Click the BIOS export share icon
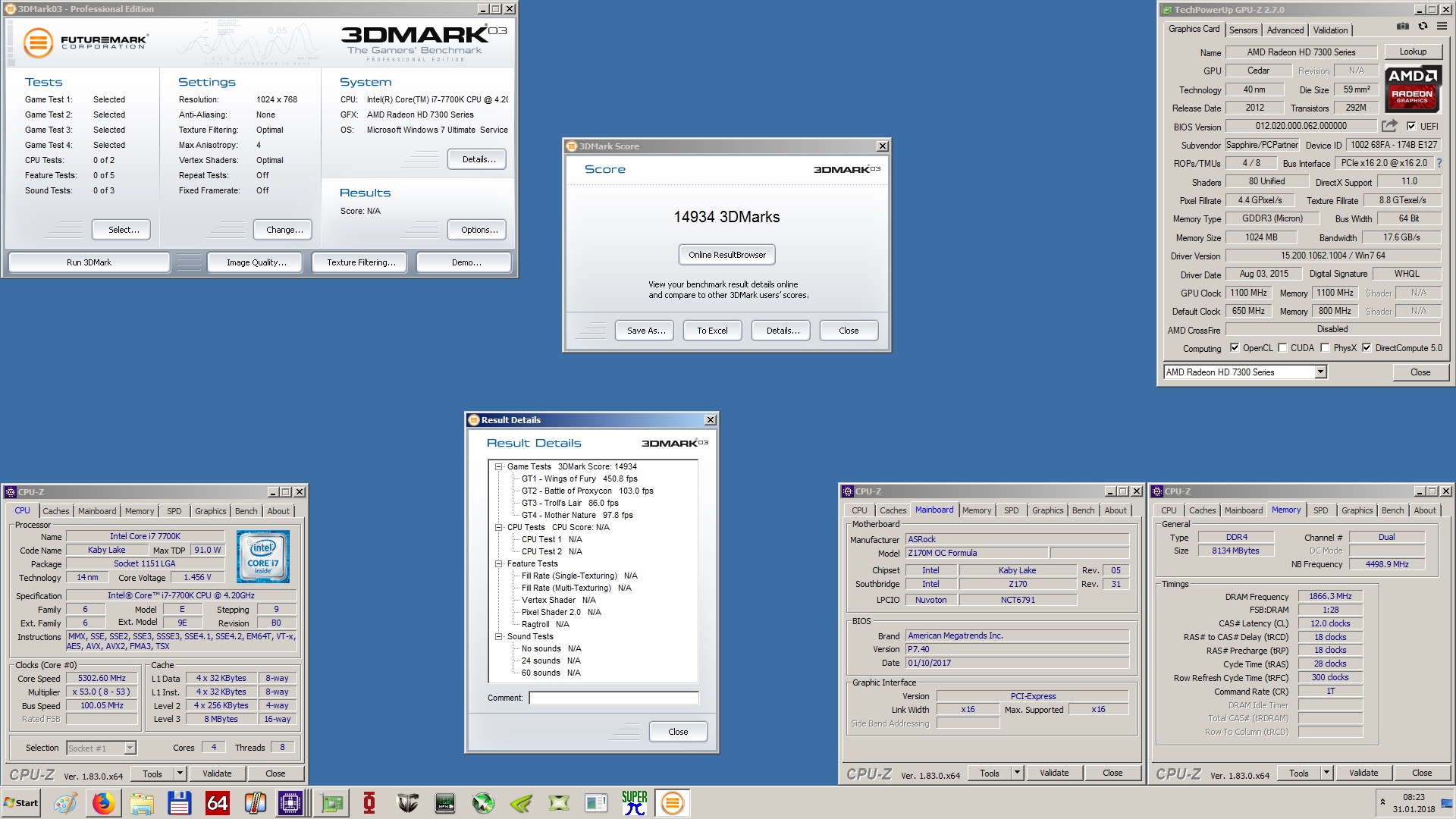The width and height of the screenshot is (1456, 819). tap(1389, 126)
